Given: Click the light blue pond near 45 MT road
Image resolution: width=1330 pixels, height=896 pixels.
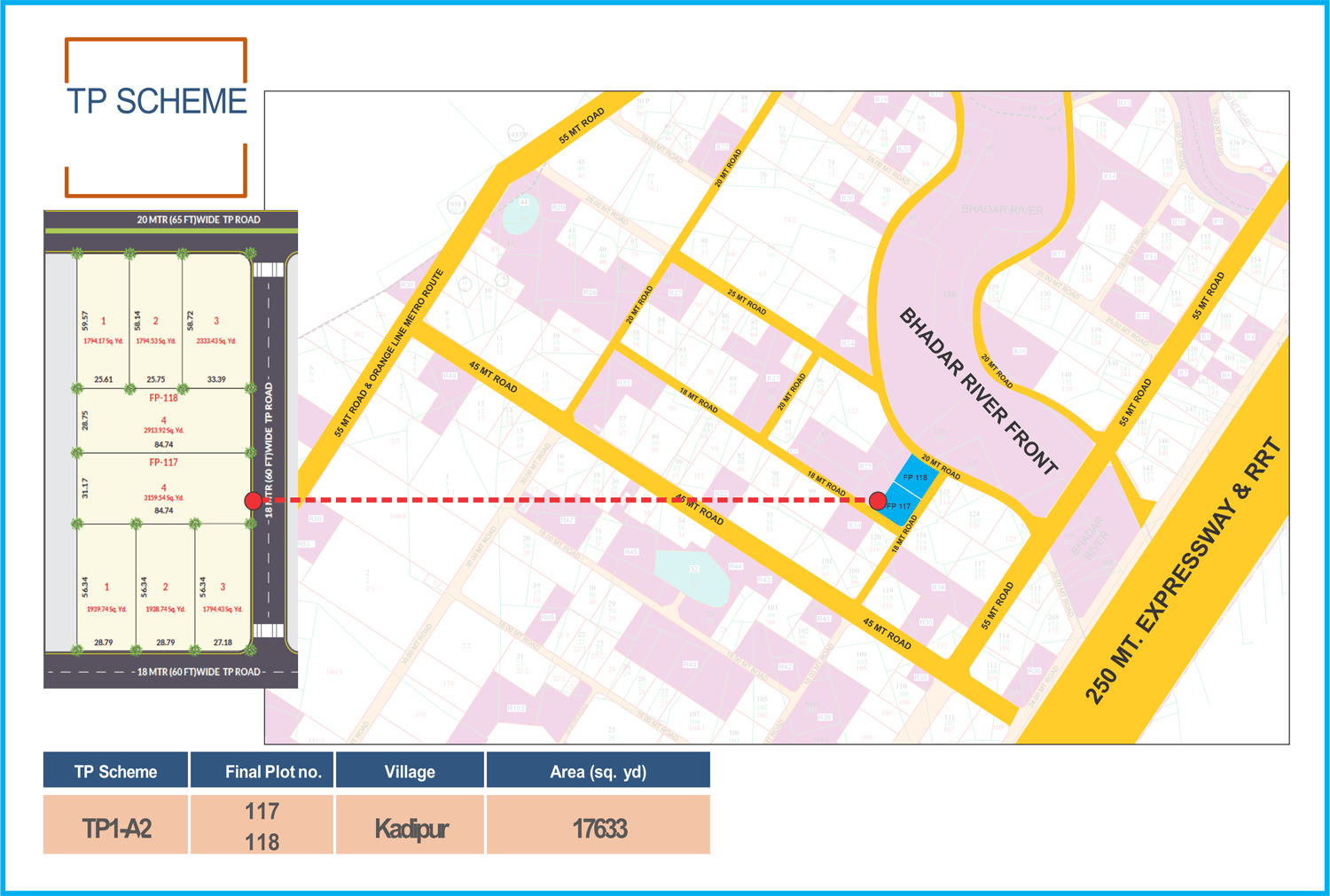Looking at the screenshot, I should coord(692,576).
